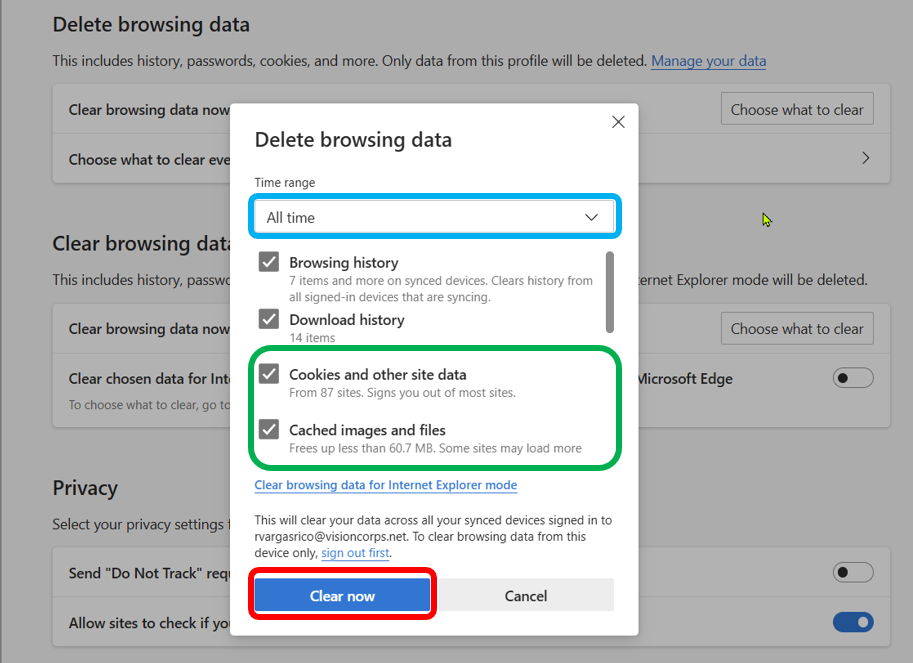
Task: Uncheck Cookies and other site data
Action: click(x=268, y=373)
